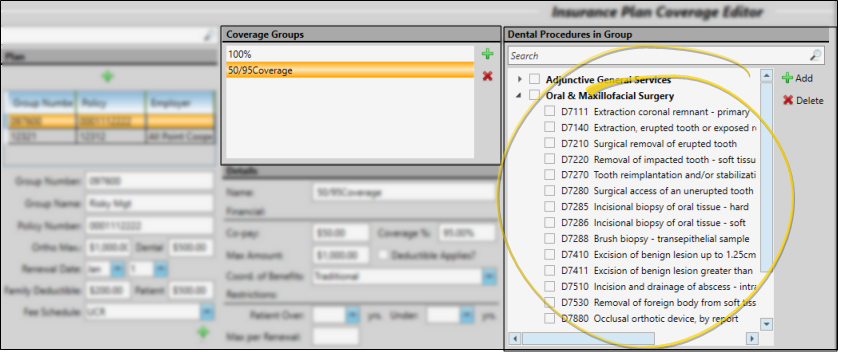849x363 pixels.
Task: Check D7280 Surgical access of unerupted tooth
Action: click(x=550, y=191)
